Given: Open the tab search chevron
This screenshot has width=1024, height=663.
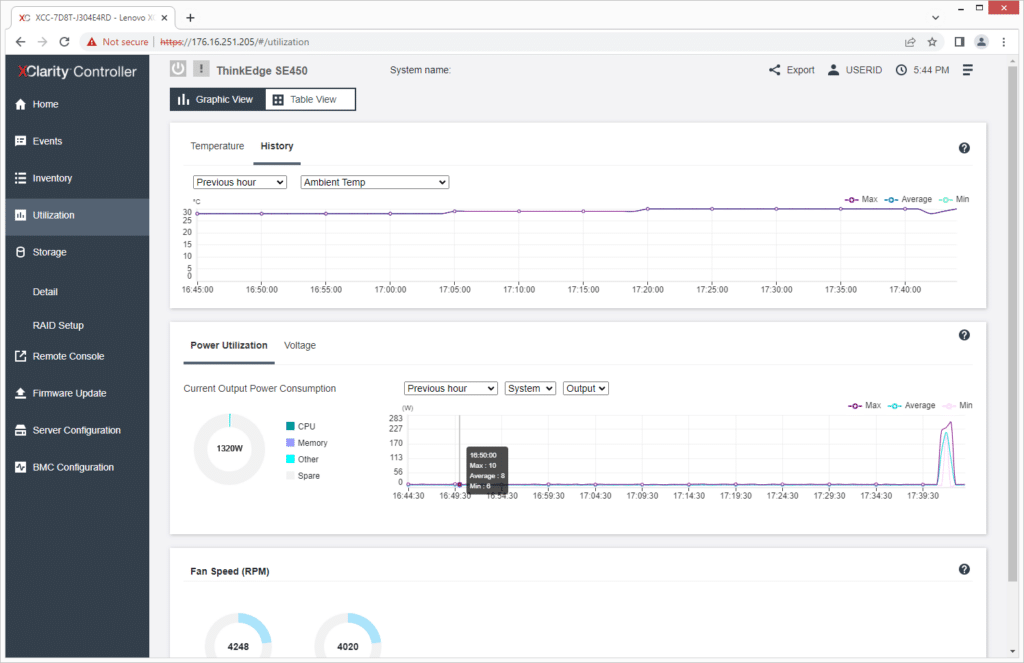Looking at the screenshot, I should (x=935, y=18).
